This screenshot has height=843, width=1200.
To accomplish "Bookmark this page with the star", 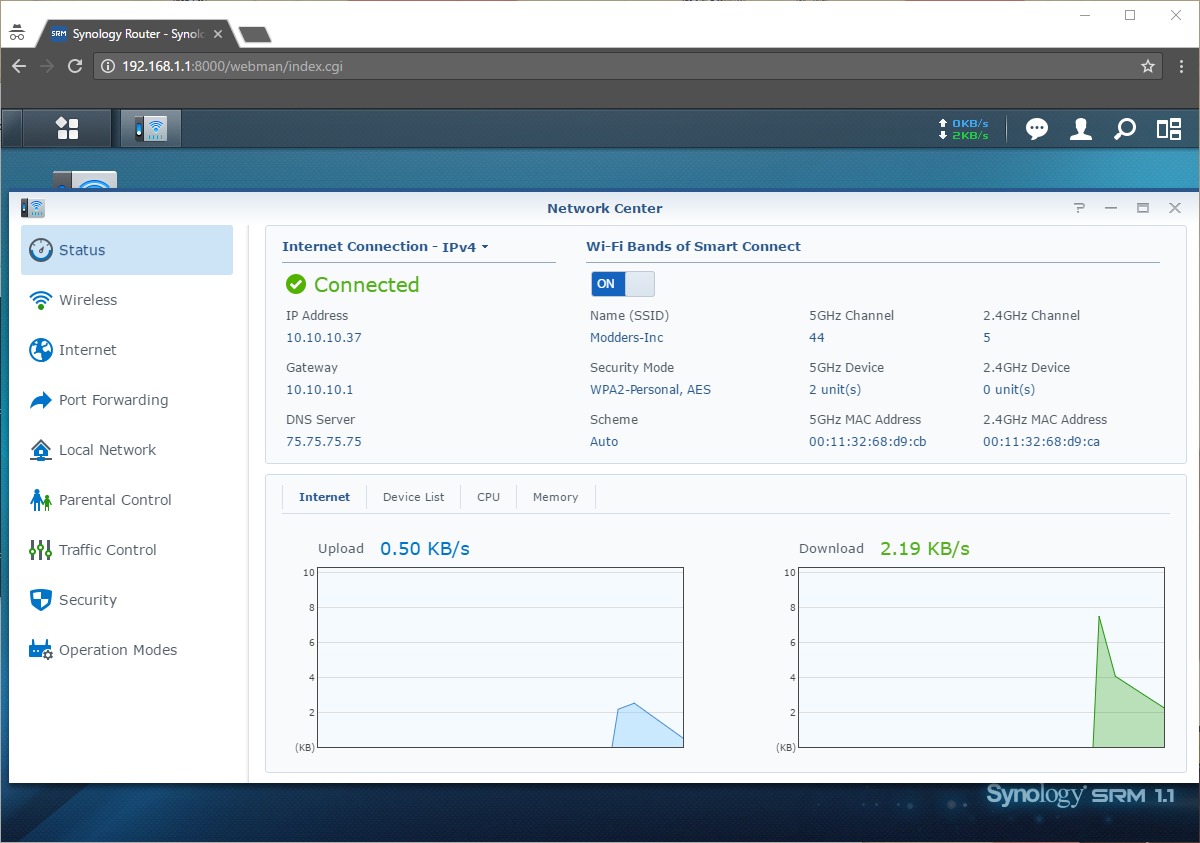I will 1148,66.
